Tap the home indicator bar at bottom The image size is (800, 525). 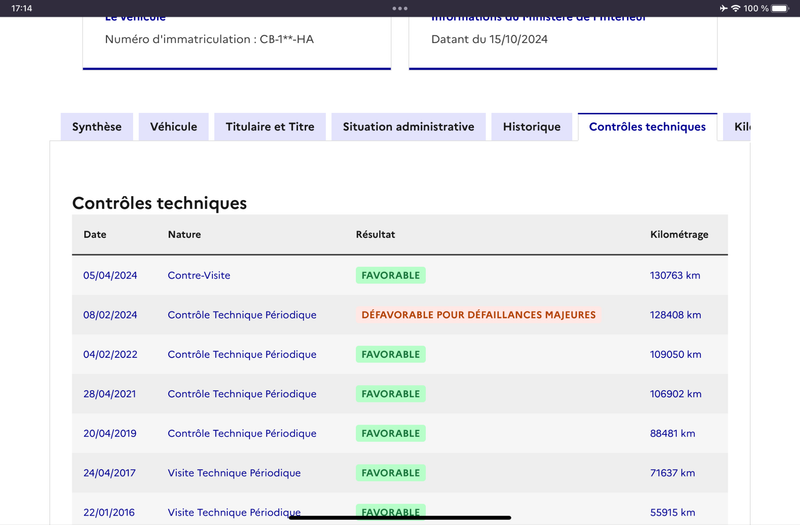[400, 517]
